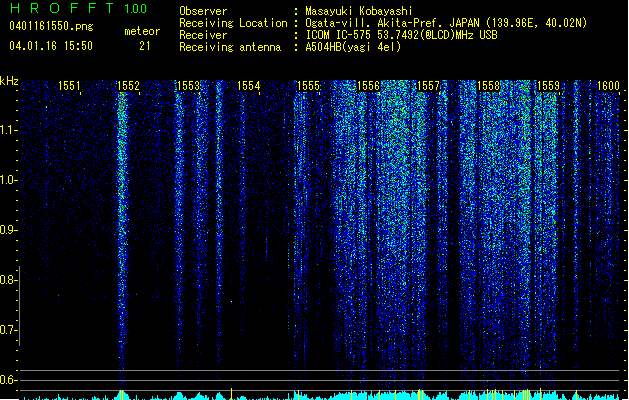Image resolution: width=629 pixels, height=400 pixels.
Task: Click the Receiving Location field label
Action: pos(233,23)
